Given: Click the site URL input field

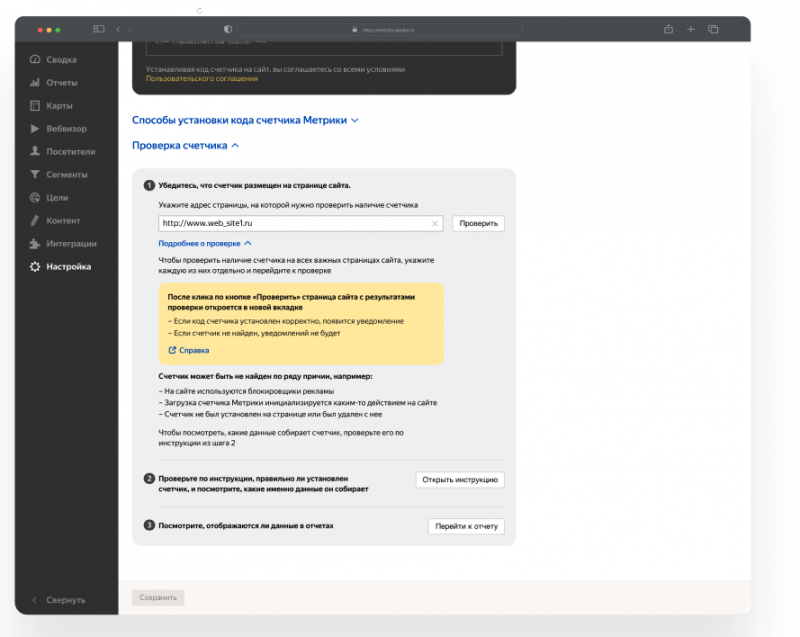Looking at the screenshot, I should pos(290,224).
